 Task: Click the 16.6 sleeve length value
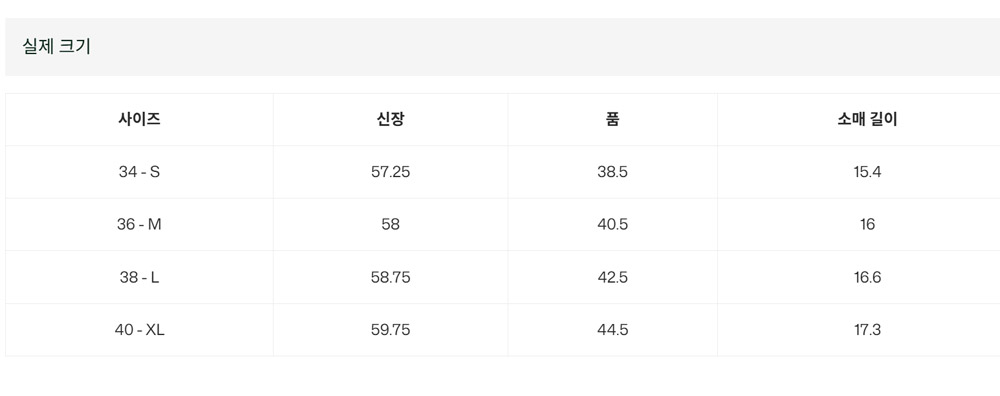[867, 277]
